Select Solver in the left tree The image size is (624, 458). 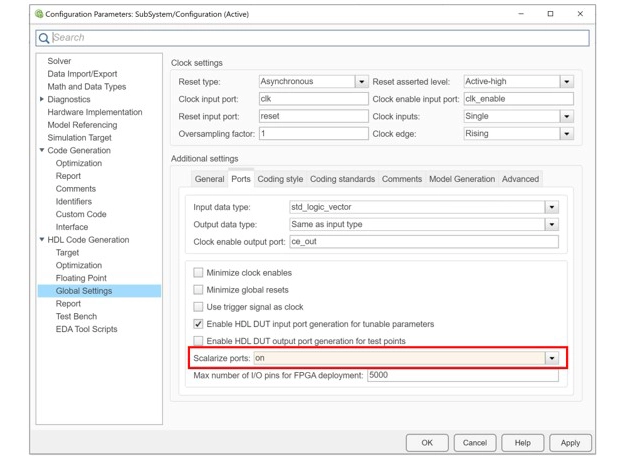(x=59, y=61)
